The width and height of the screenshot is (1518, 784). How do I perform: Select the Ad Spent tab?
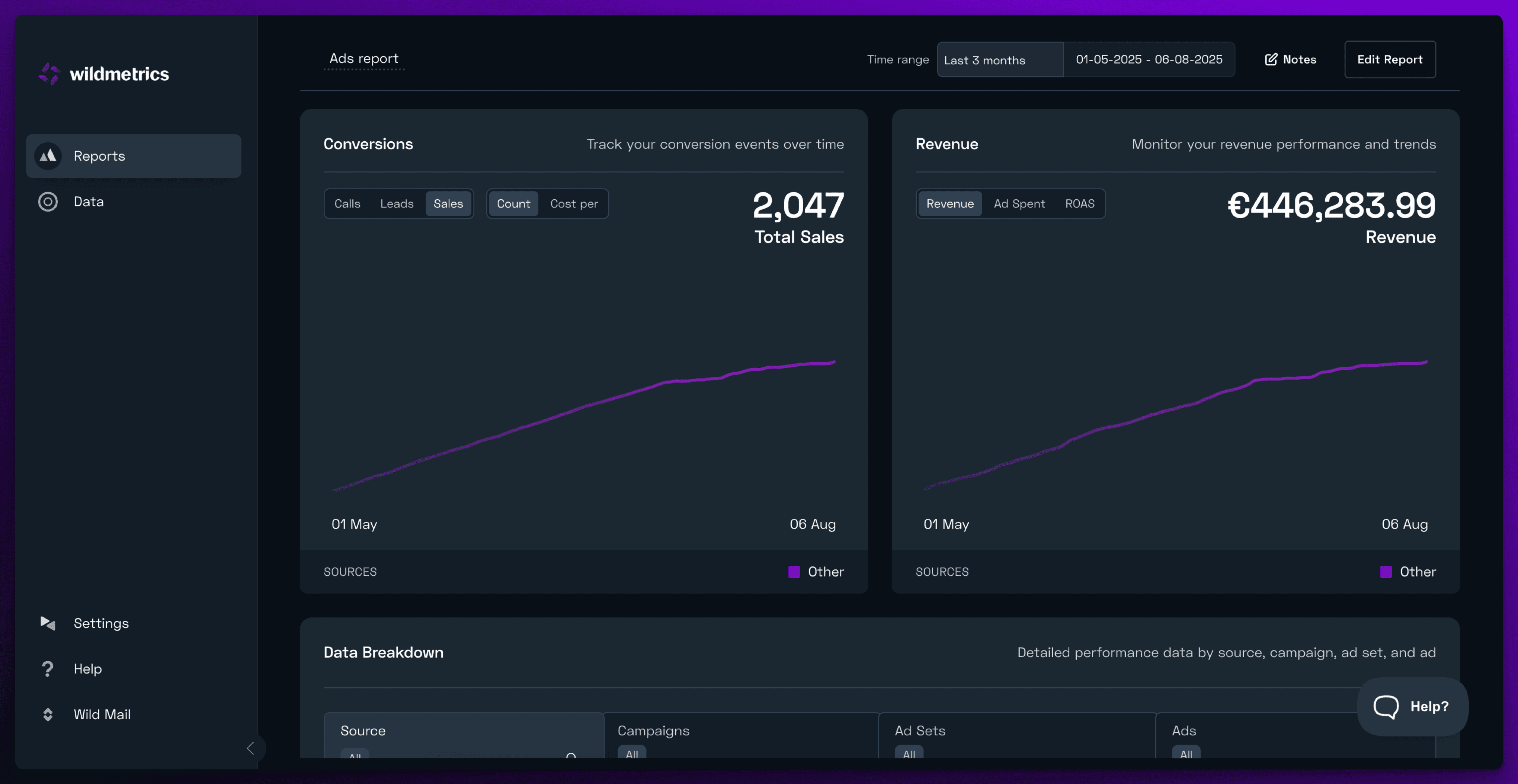(x=1019, y=204)
